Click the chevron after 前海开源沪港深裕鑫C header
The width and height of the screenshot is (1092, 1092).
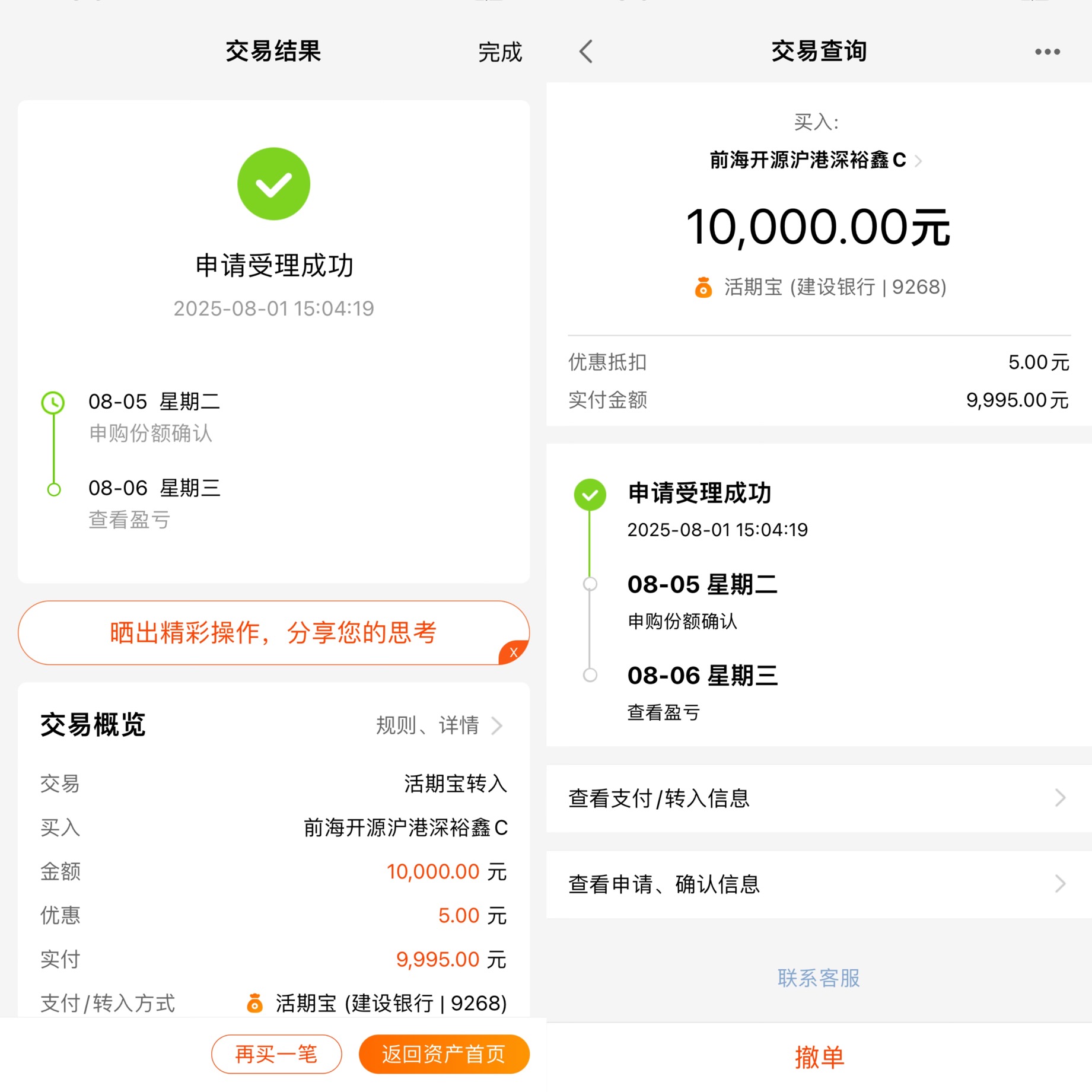click(x=918, y=161)
